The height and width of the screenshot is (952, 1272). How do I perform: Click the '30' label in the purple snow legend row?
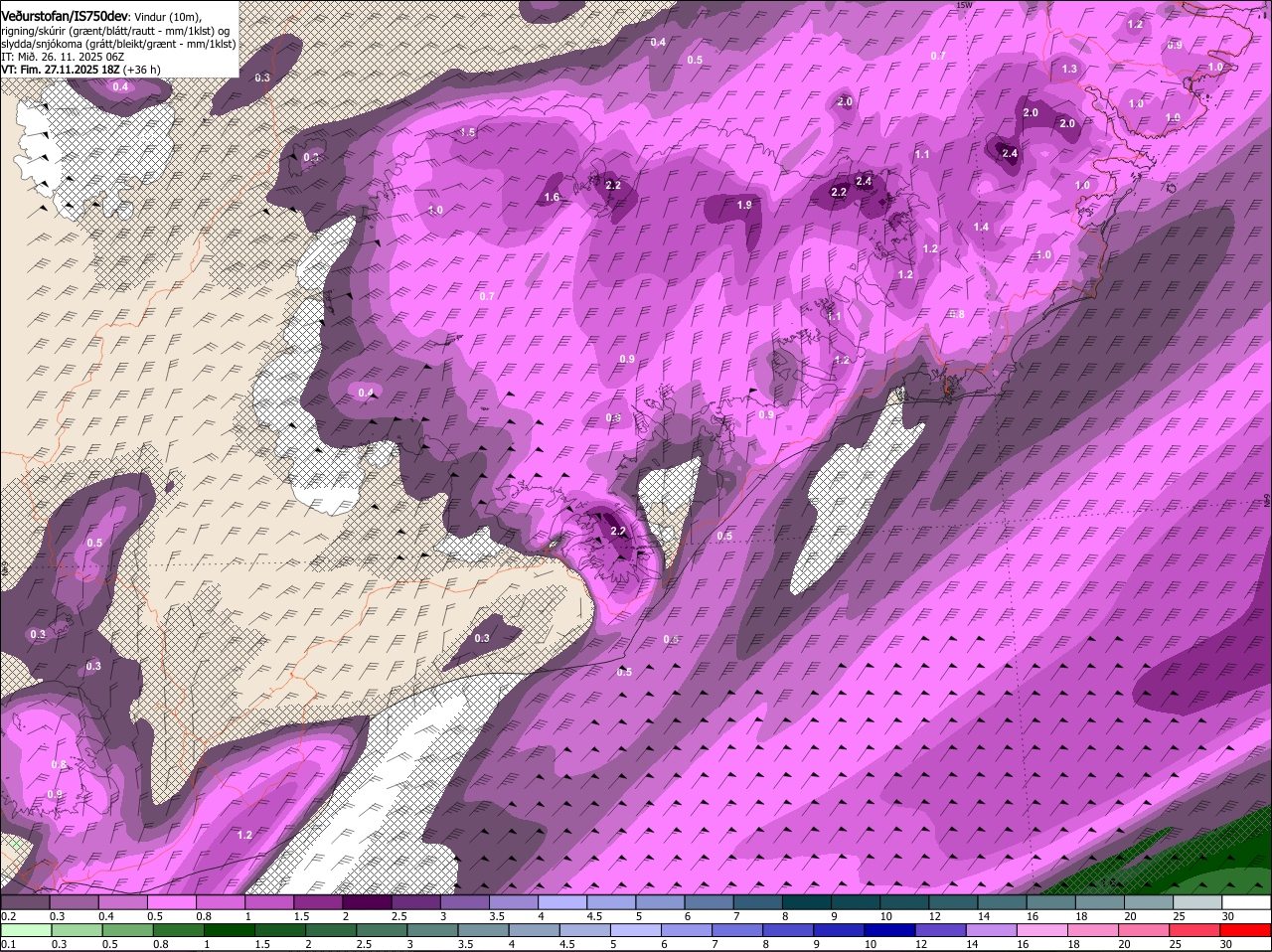click(1228, 915)
